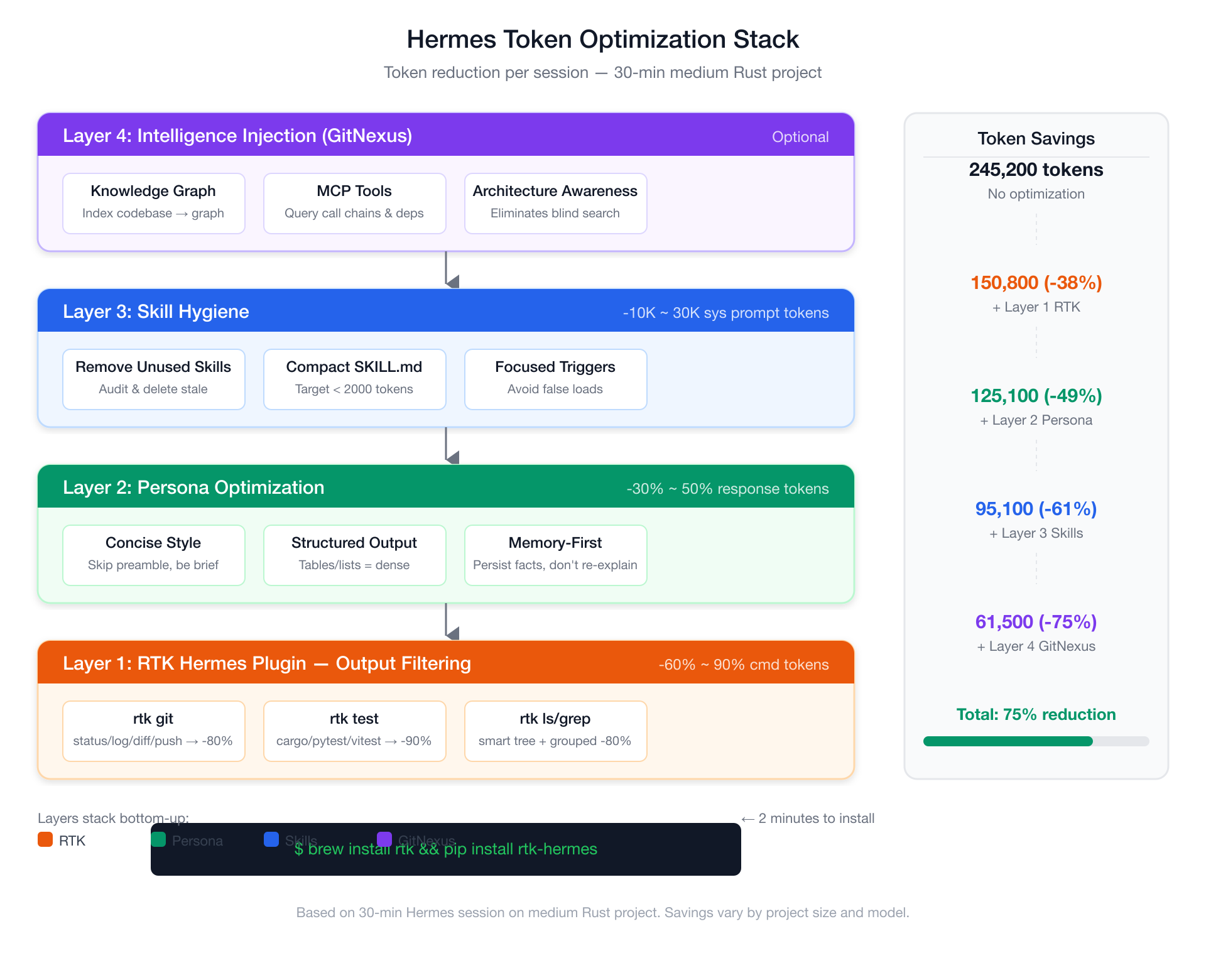Click the Remove Unused Skills card
The width and height of the screenshot is (1206, 980).
pos(153,379)
